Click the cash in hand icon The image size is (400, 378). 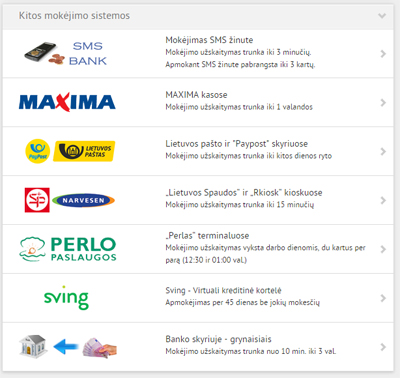[100, 348]
